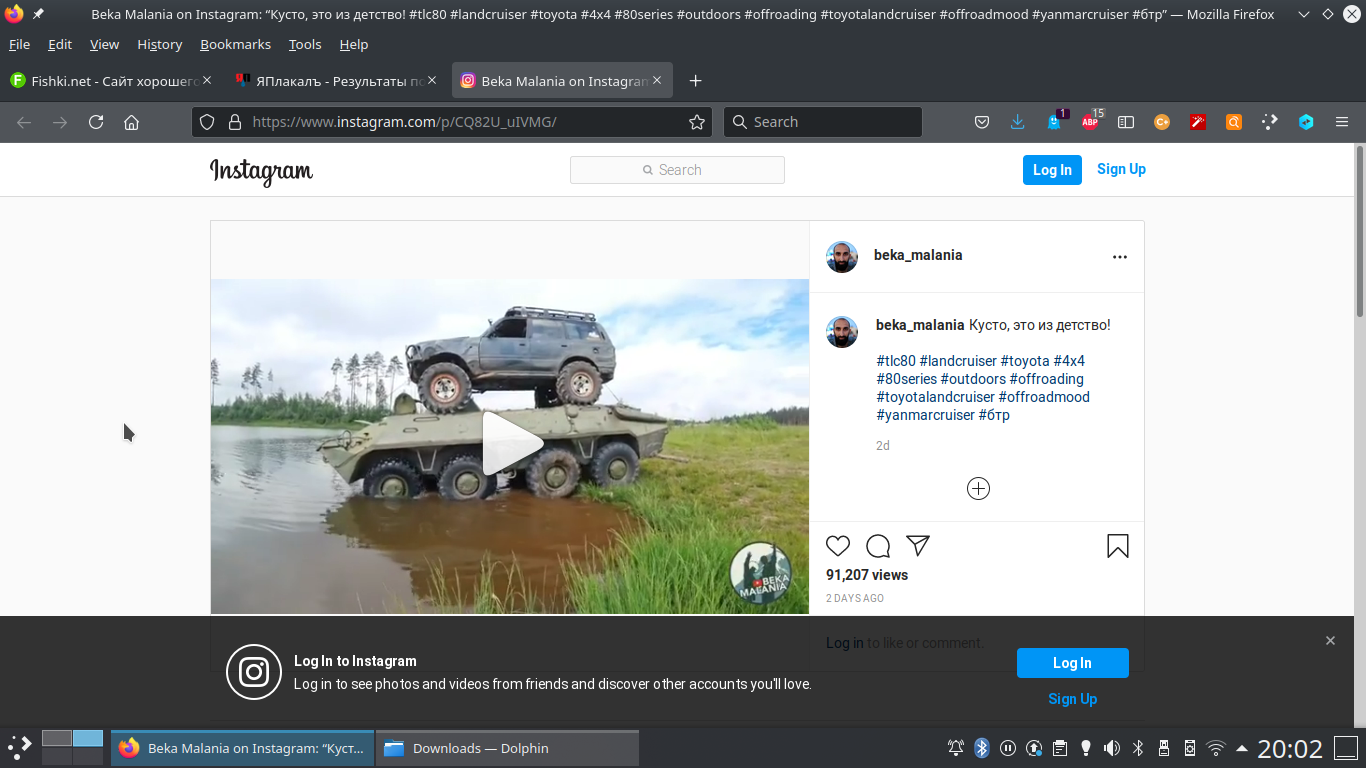Expand more comments with plus circle

click(978, 488)
